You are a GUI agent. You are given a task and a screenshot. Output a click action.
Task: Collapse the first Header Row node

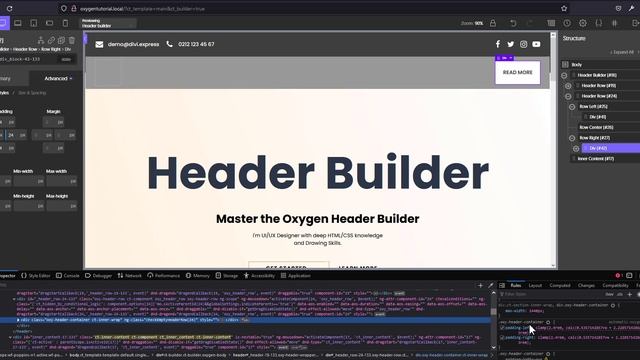[568, 86]
